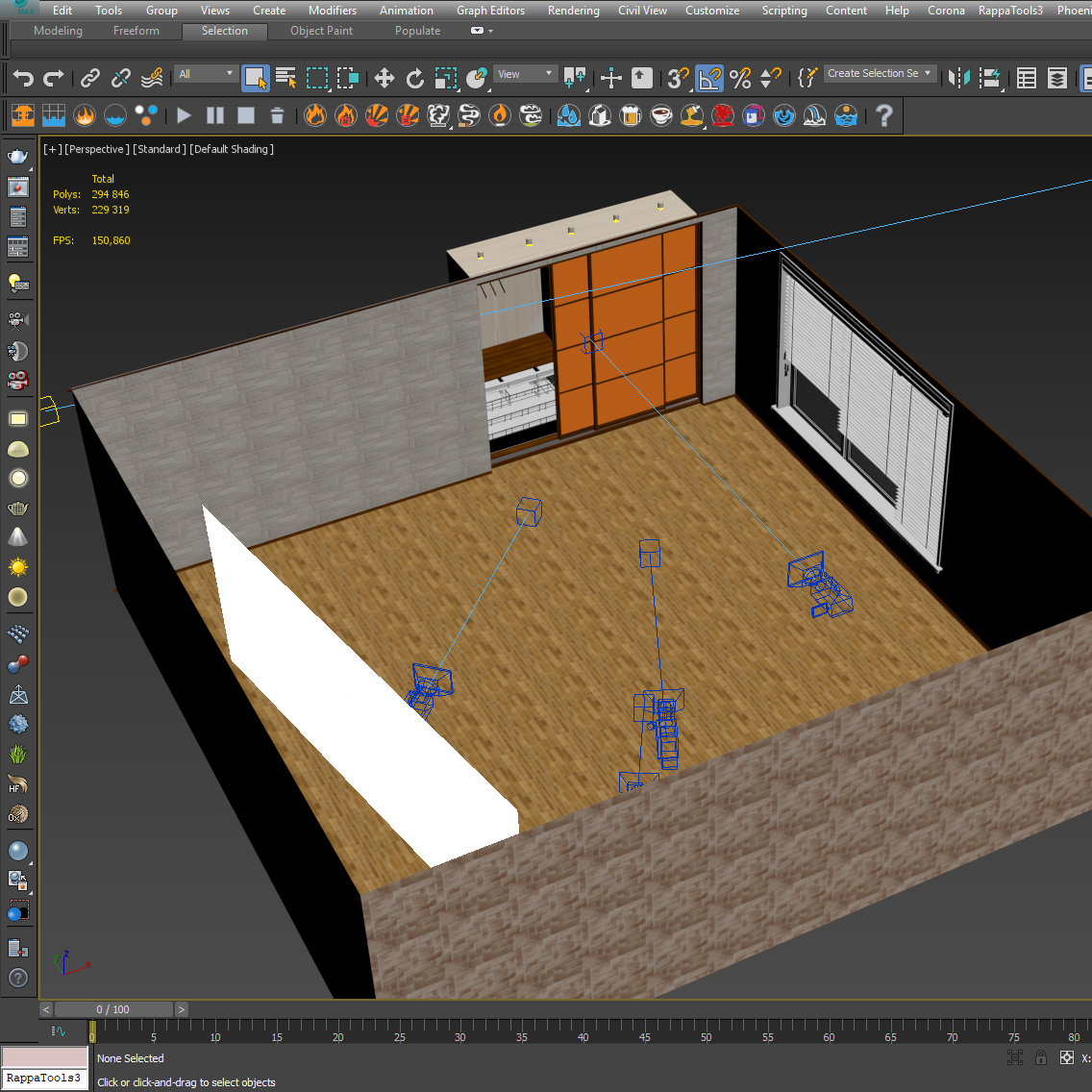Toggle the Selection Lock padlock icon
Image resolution: width=1092 pixels, height=1092 pixels.
pos(1040,1057)
